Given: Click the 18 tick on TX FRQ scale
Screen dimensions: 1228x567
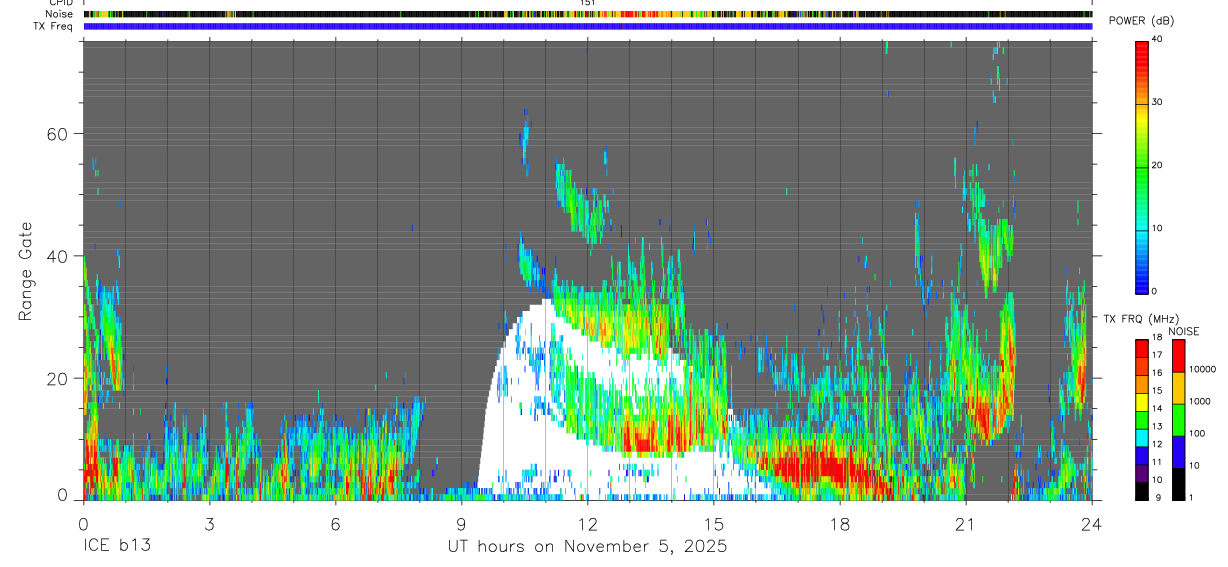Looking at the screenshot, I should [1156, 338].
